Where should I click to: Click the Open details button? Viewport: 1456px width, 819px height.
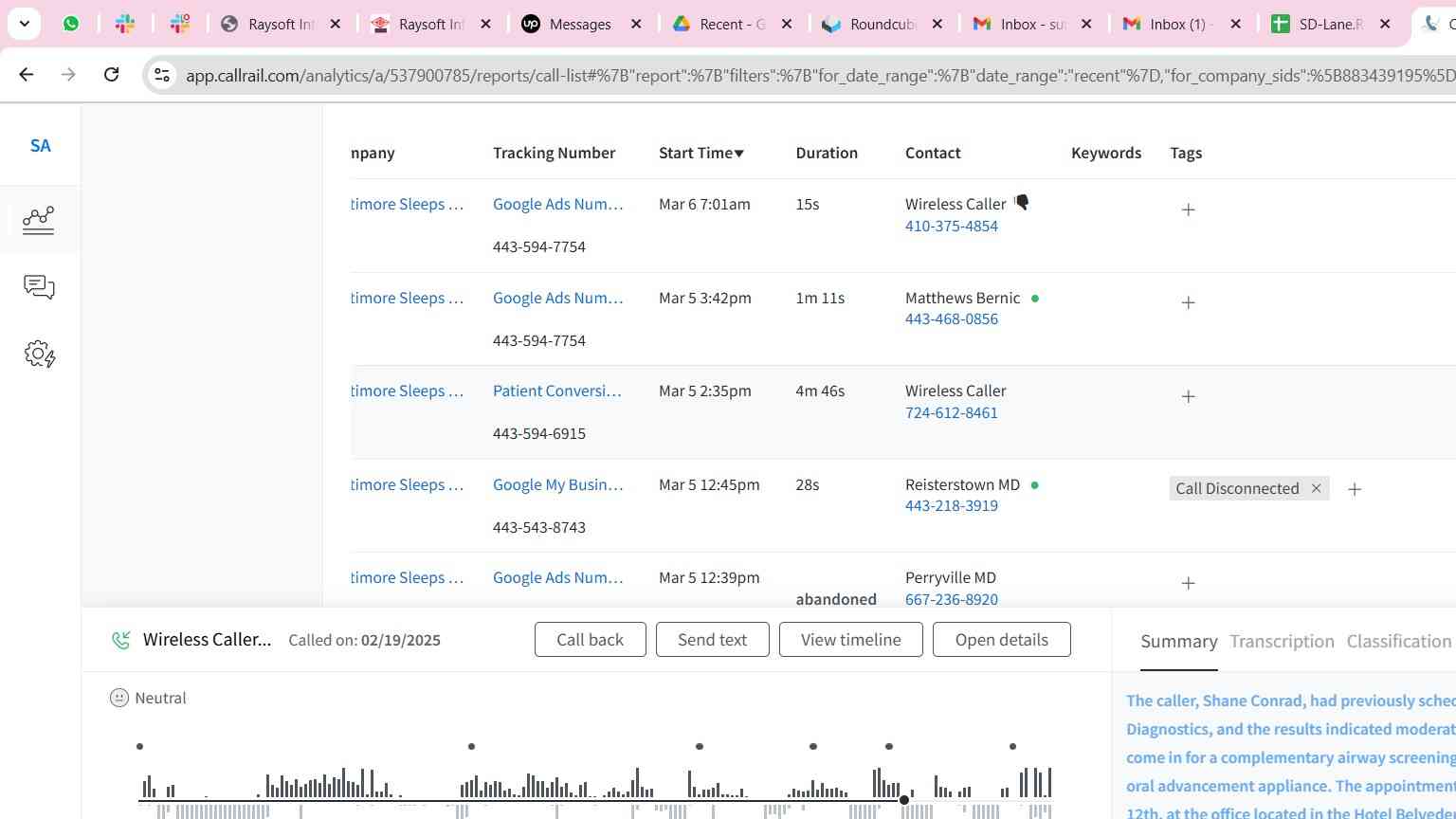click(1001, 639)
